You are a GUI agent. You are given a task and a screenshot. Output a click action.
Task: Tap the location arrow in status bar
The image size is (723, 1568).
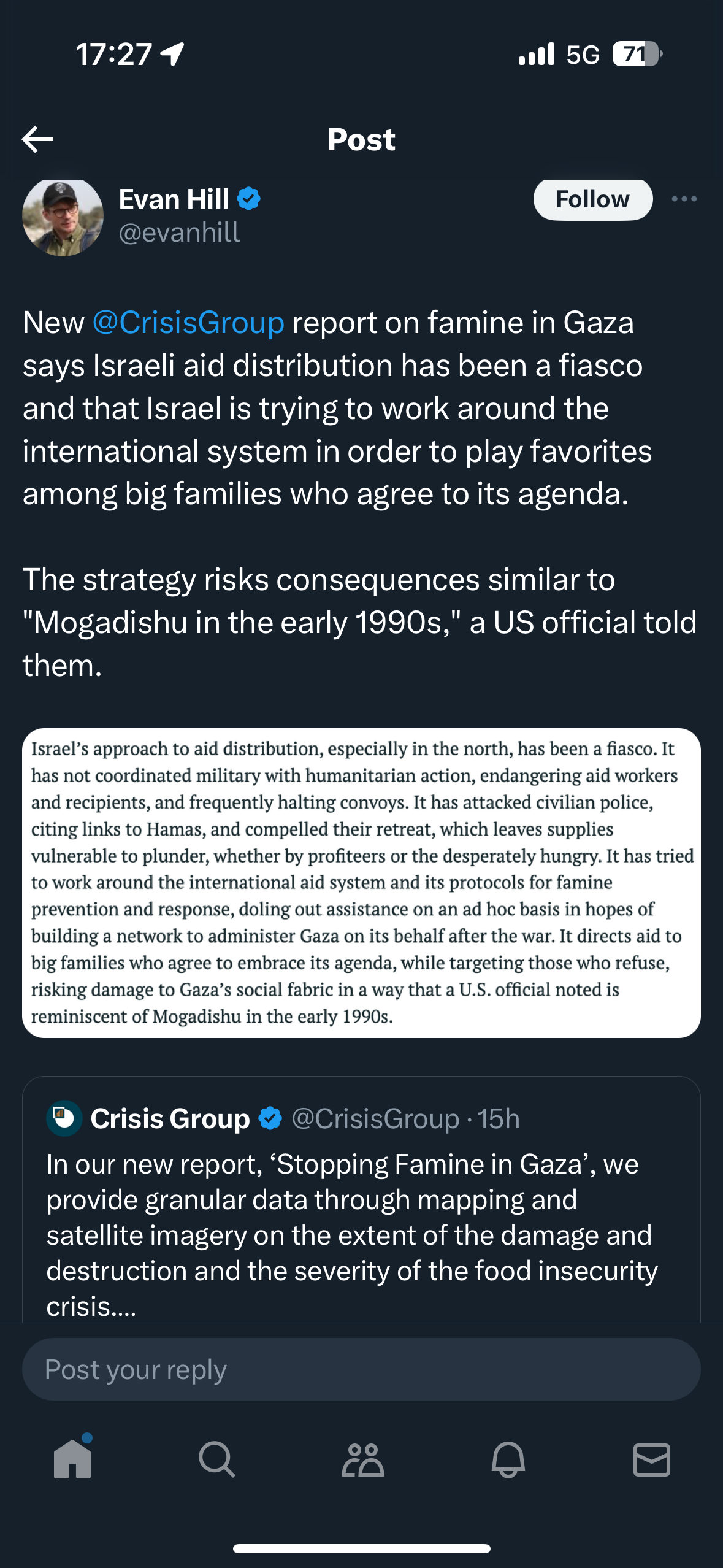pyautogui.click(x=172, y=54)
